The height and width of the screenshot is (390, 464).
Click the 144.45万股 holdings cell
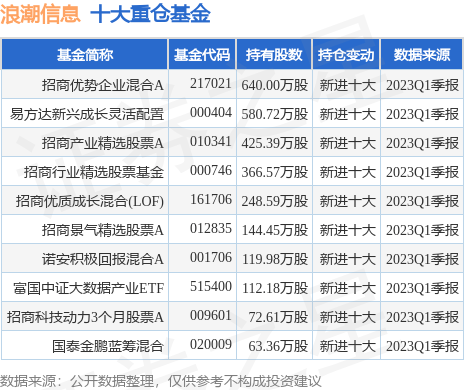(275, 230)
